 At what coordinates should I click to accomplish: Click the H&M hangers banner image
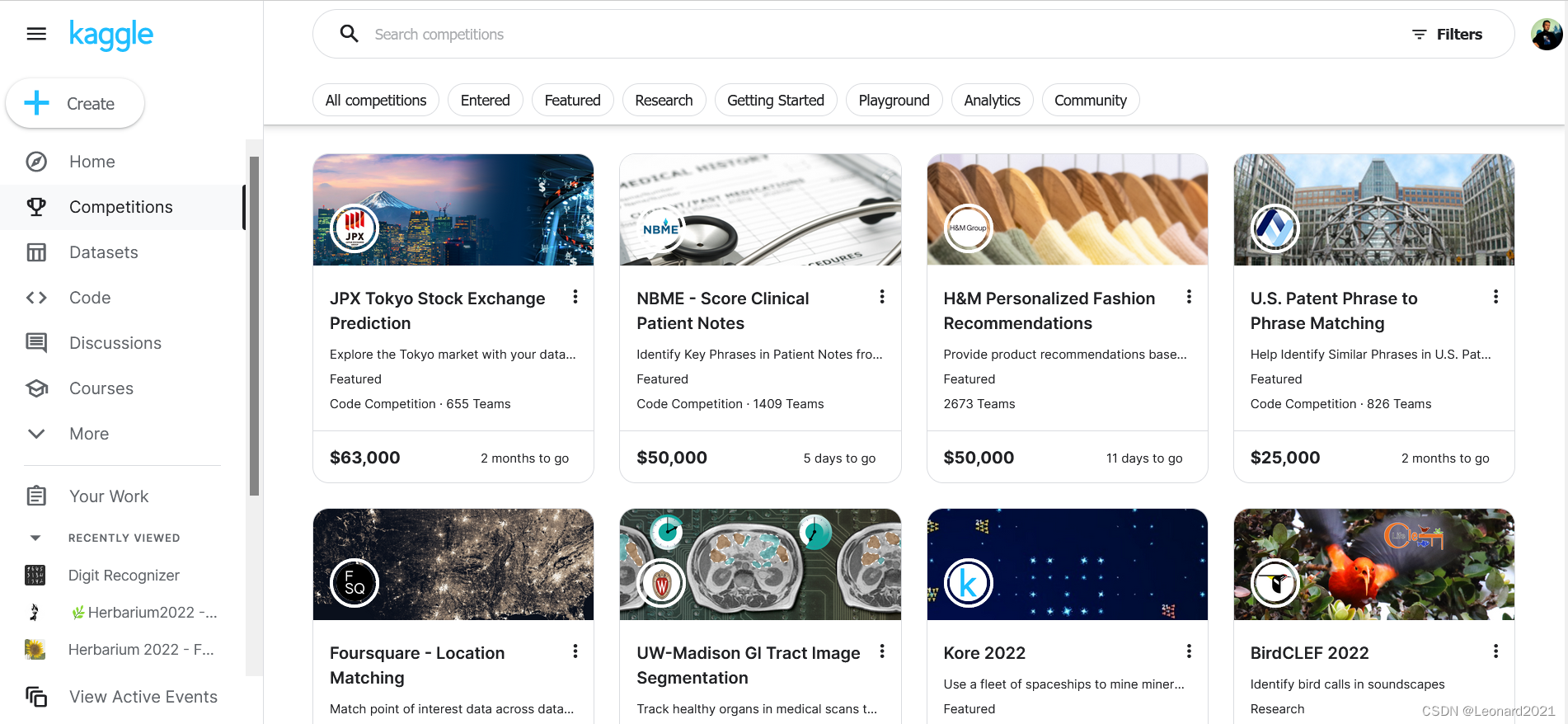[1068, 209]
